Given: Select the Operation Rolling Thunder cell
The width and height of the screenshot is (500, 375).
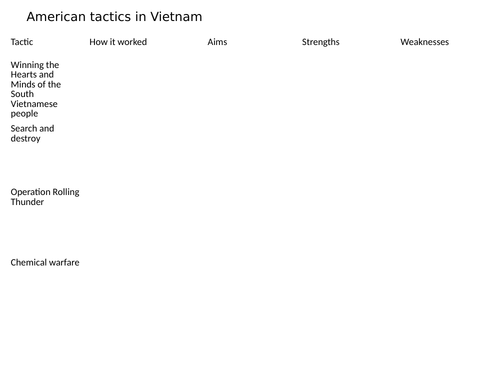Looking at the screenshot, I should pos(45,197).
